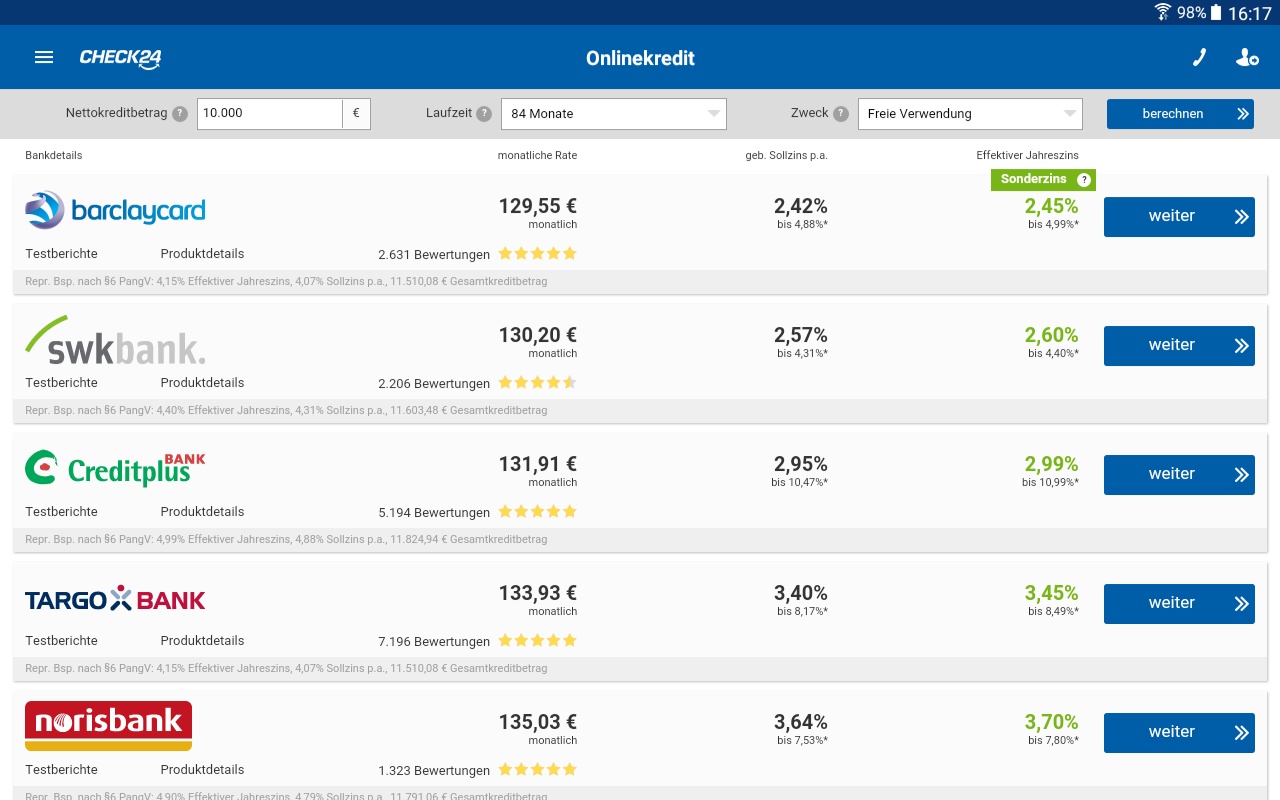Select the monatliche Rate column header
The image size is (1280, 800).
(537, 156)
